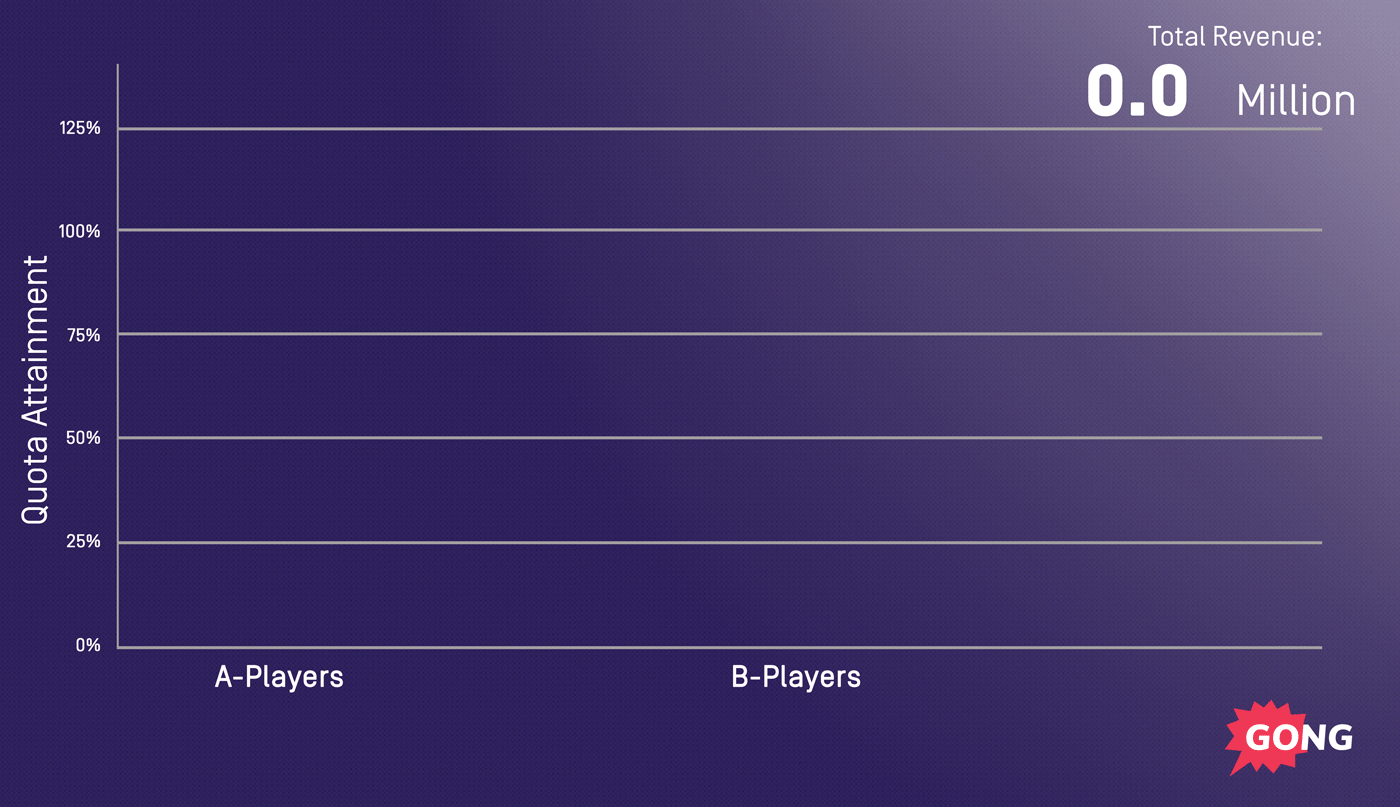Click the 75% axis label
This screenshot has height=807, width=1400.
[x=83, y=335]
